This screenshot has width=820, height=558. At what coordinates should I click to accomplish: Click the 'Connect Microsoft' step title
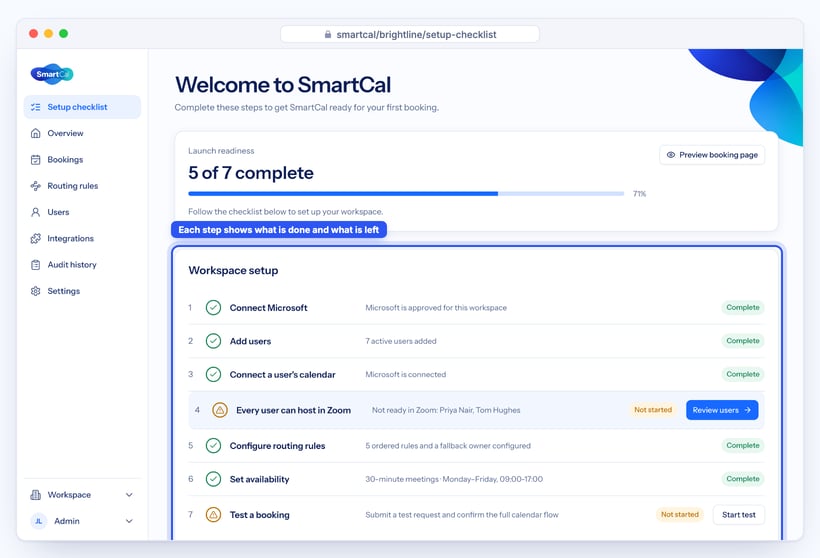click(268, 308)
